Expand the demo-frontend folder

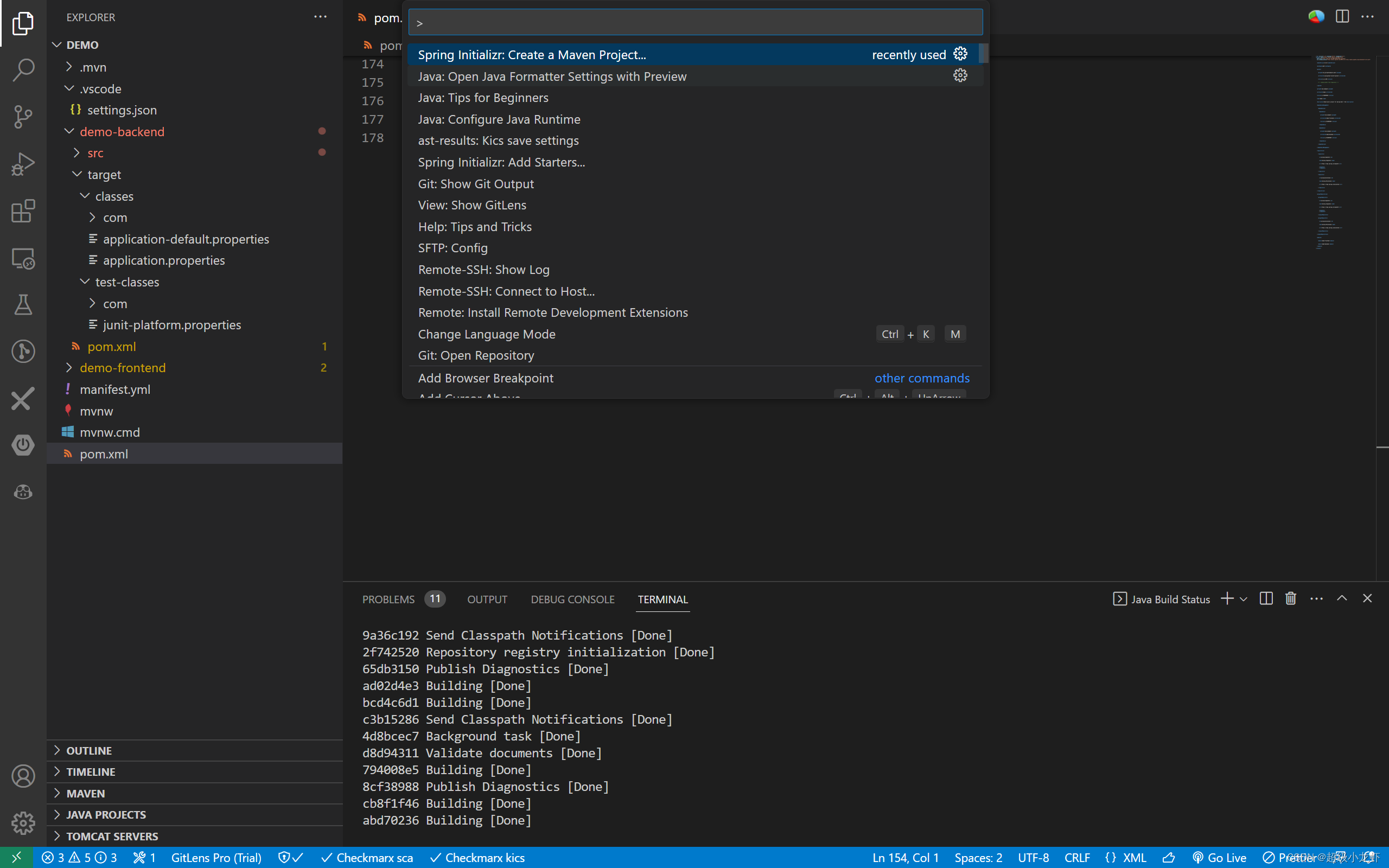122,368
